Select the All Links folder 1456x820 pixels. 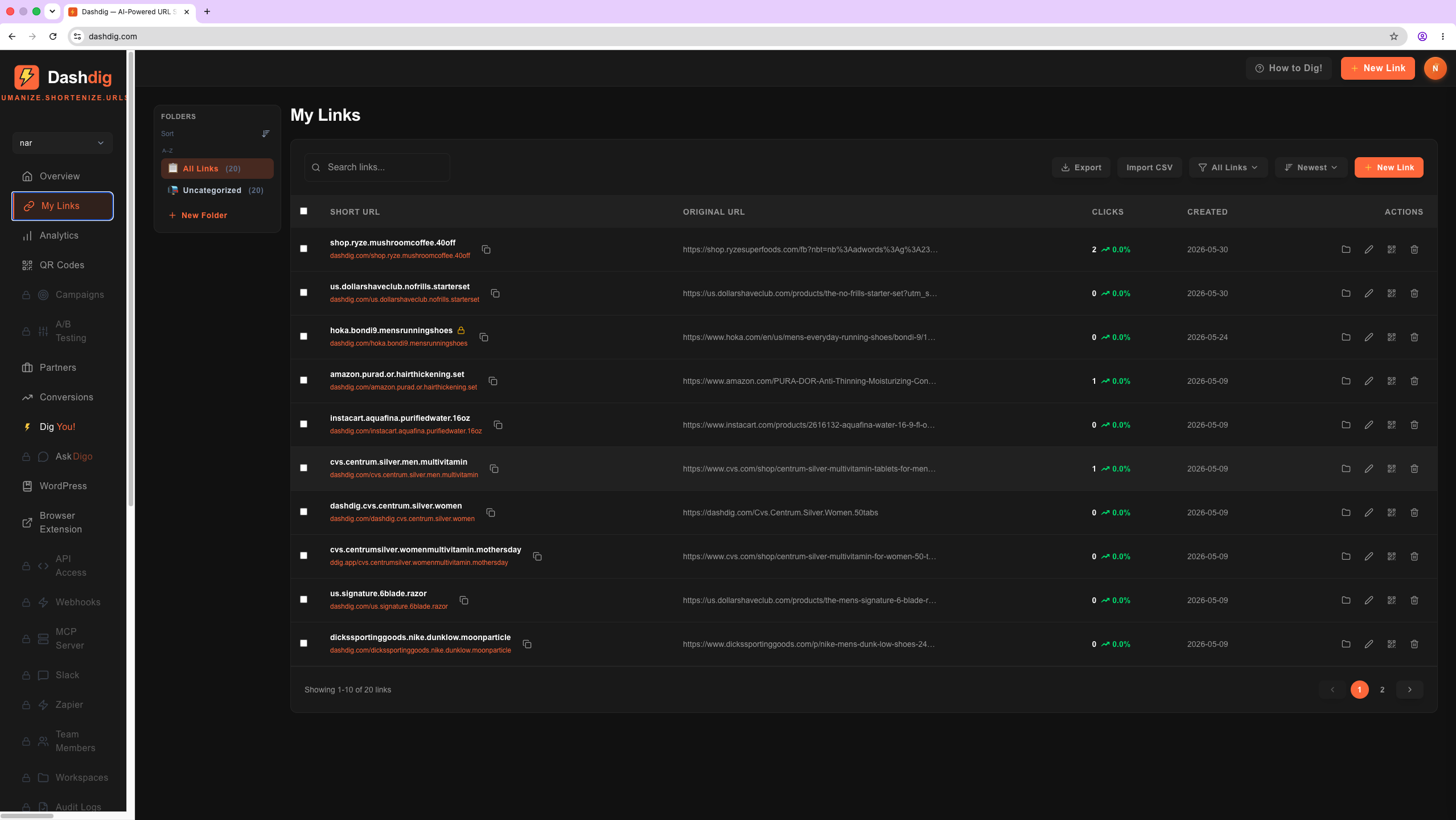[217, 169]
